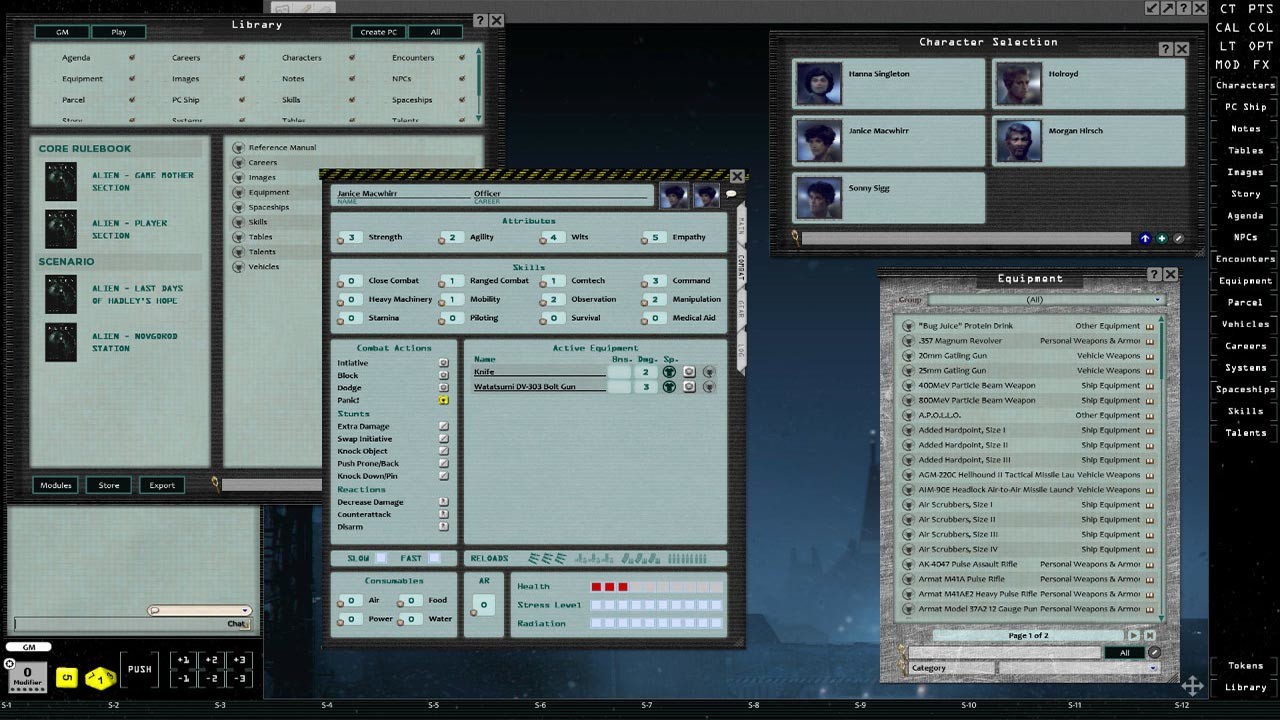This screenshot has width=1280, height=720.
Task: Open the chat recipient dropdown
Action: (198, 609)
